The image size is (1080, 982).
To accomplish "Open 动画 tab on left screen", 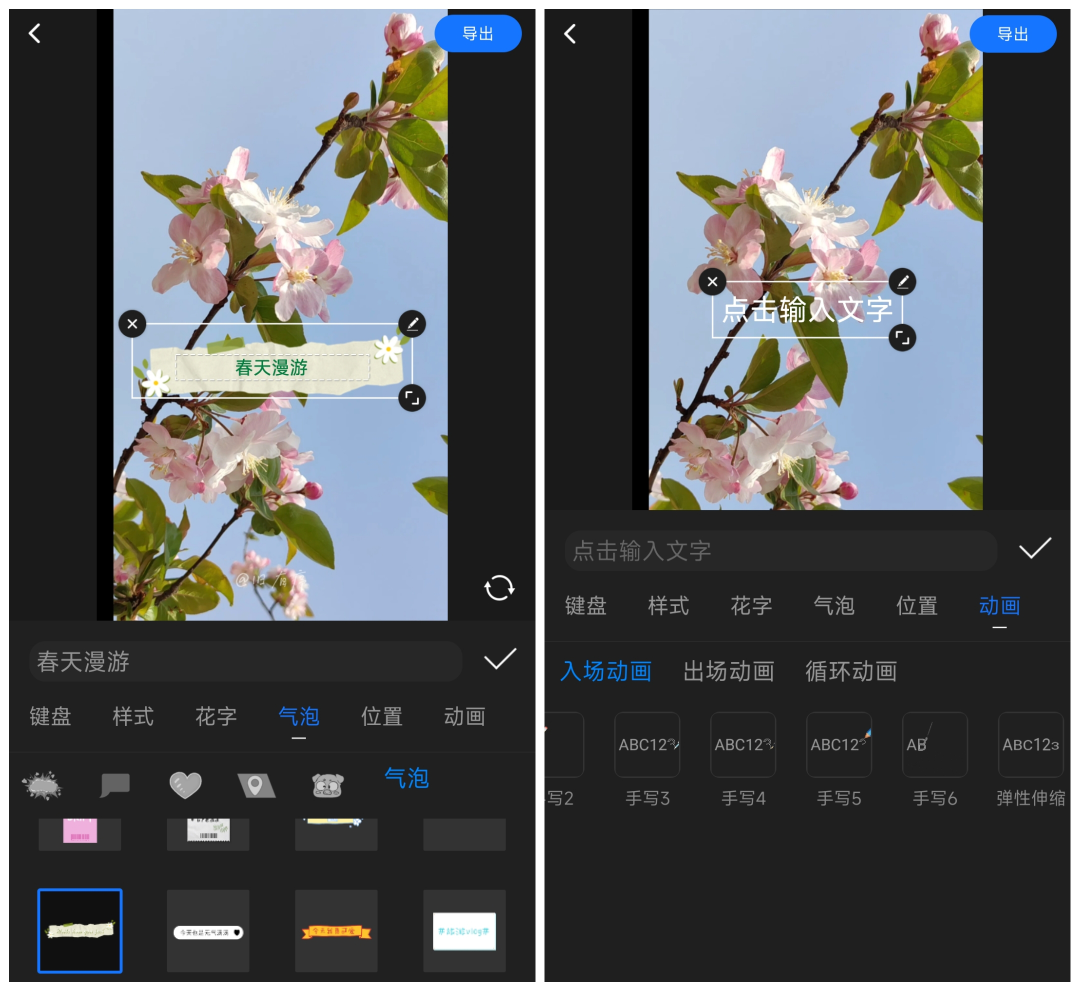I will coord(464,716).
